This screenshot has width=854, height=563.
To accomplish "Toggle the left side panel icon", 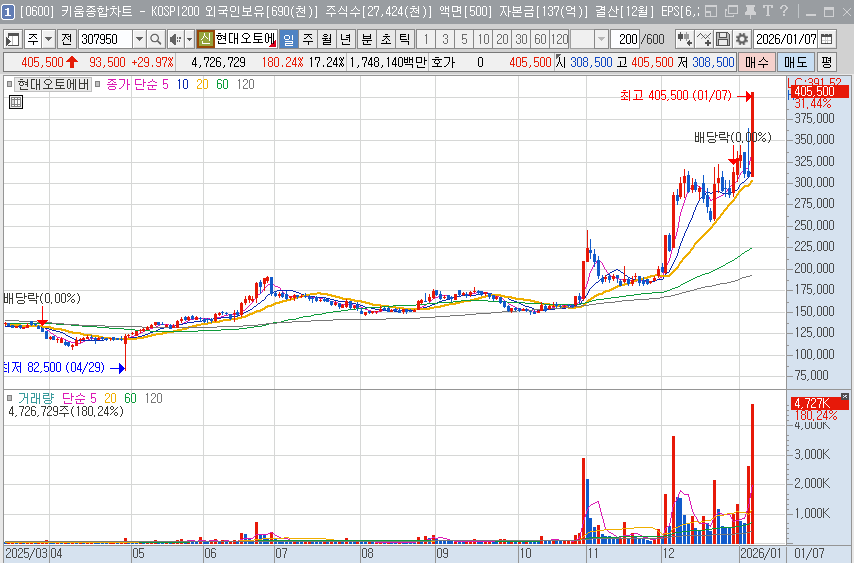I will 12,39.
